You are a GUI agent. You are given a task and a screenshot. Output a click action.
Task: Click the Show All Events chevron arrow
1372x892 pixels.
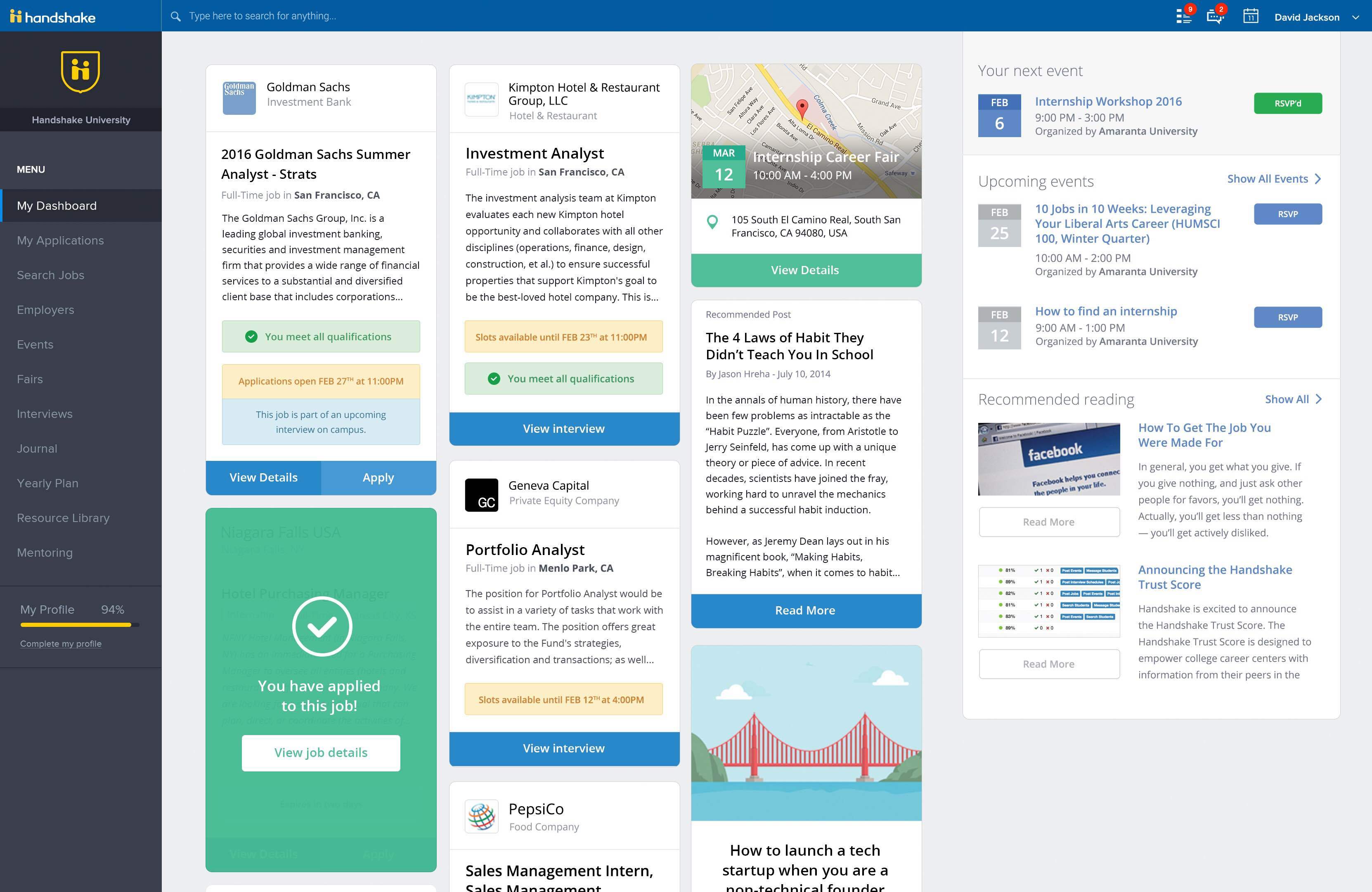[x=1318, y=179]
